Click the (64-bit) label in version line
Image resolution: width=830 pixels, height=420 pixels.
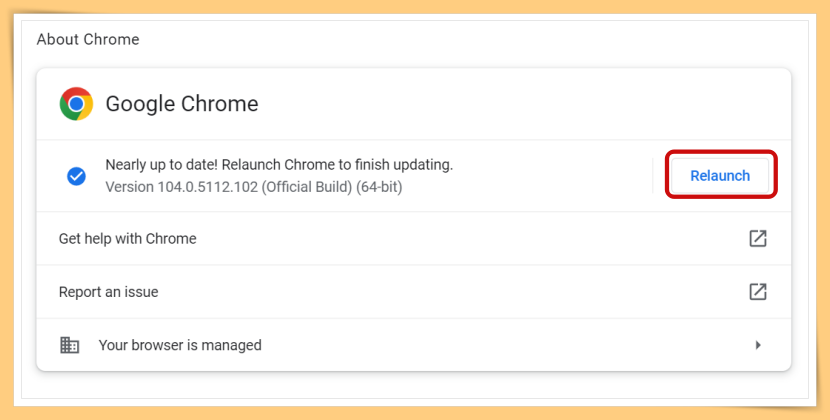pyautogui.click(x=379, y=187)
